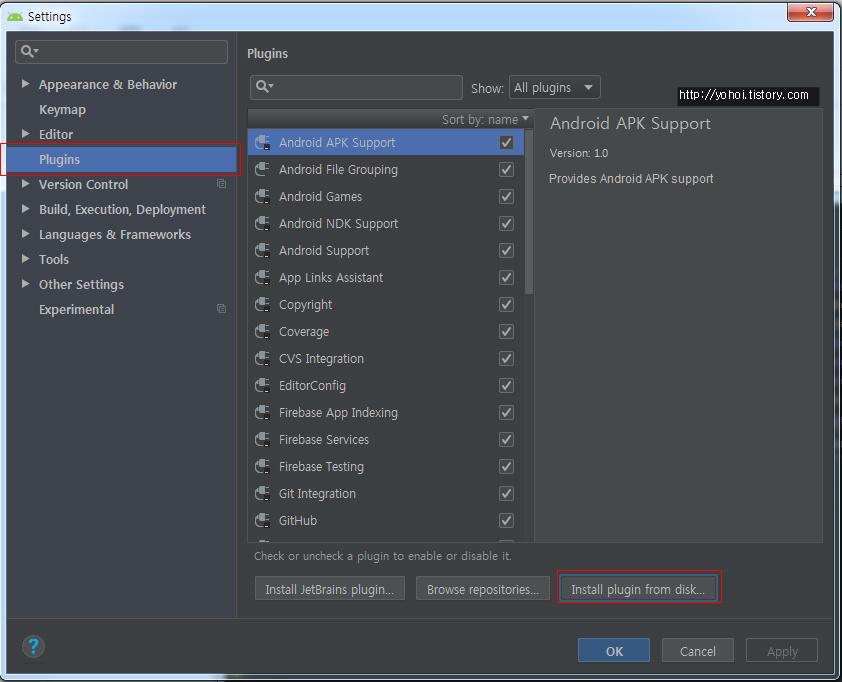Select the CVS Integration plugin row

(386, 359)
